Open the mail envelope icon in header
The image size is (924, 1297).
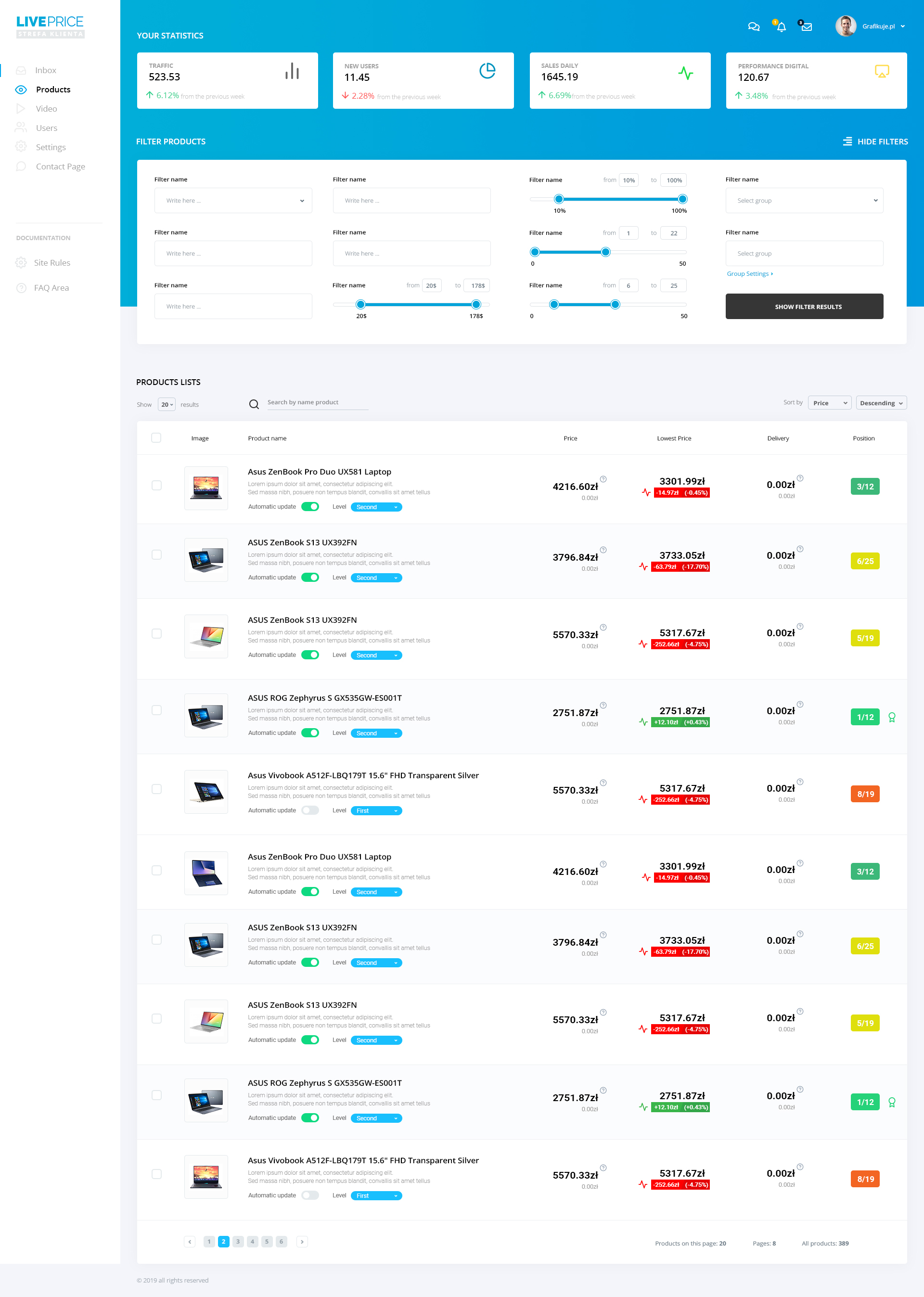(806, 27)
